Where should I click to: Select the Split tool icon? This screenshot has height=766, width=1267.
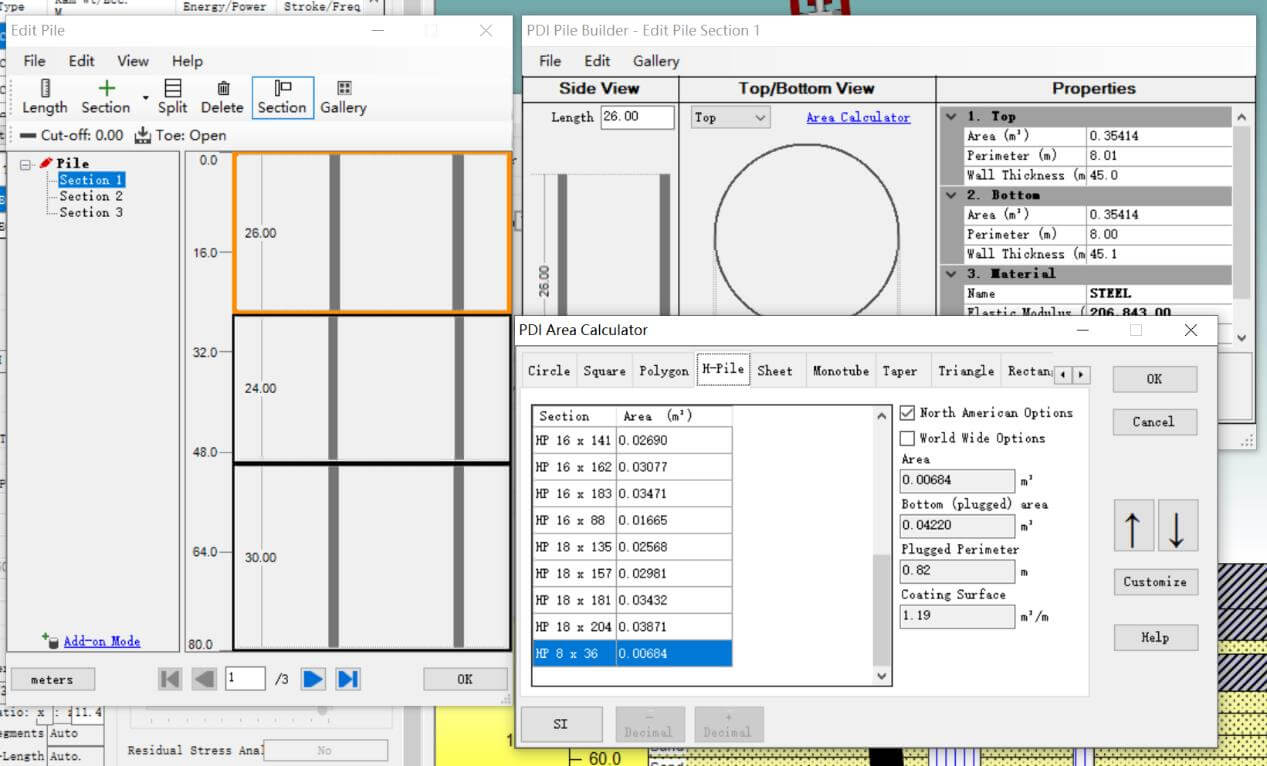[172, 89]
